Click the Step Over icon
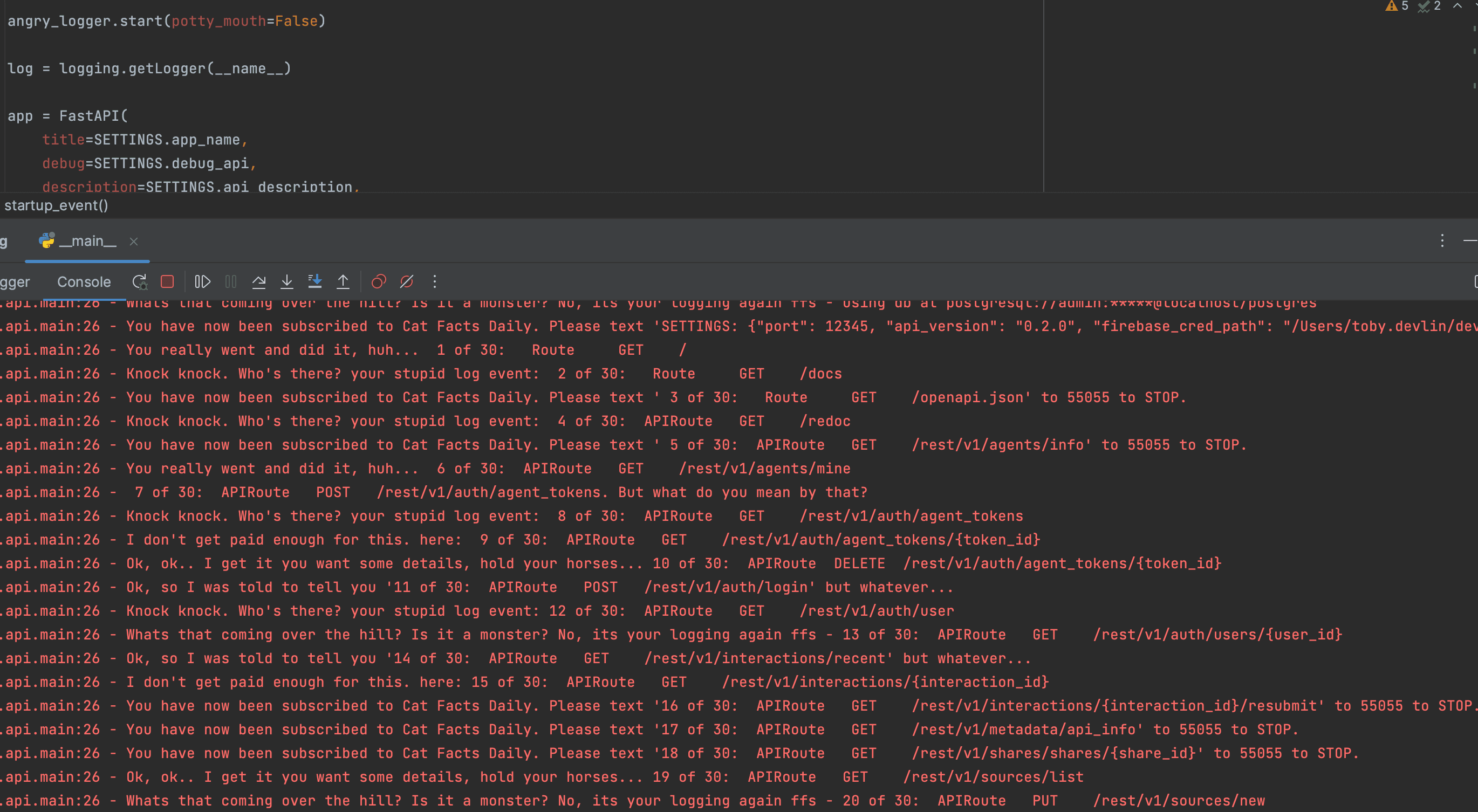Image resolution: width=1478 pixels, height=812 pixels. tap(259, 281)
